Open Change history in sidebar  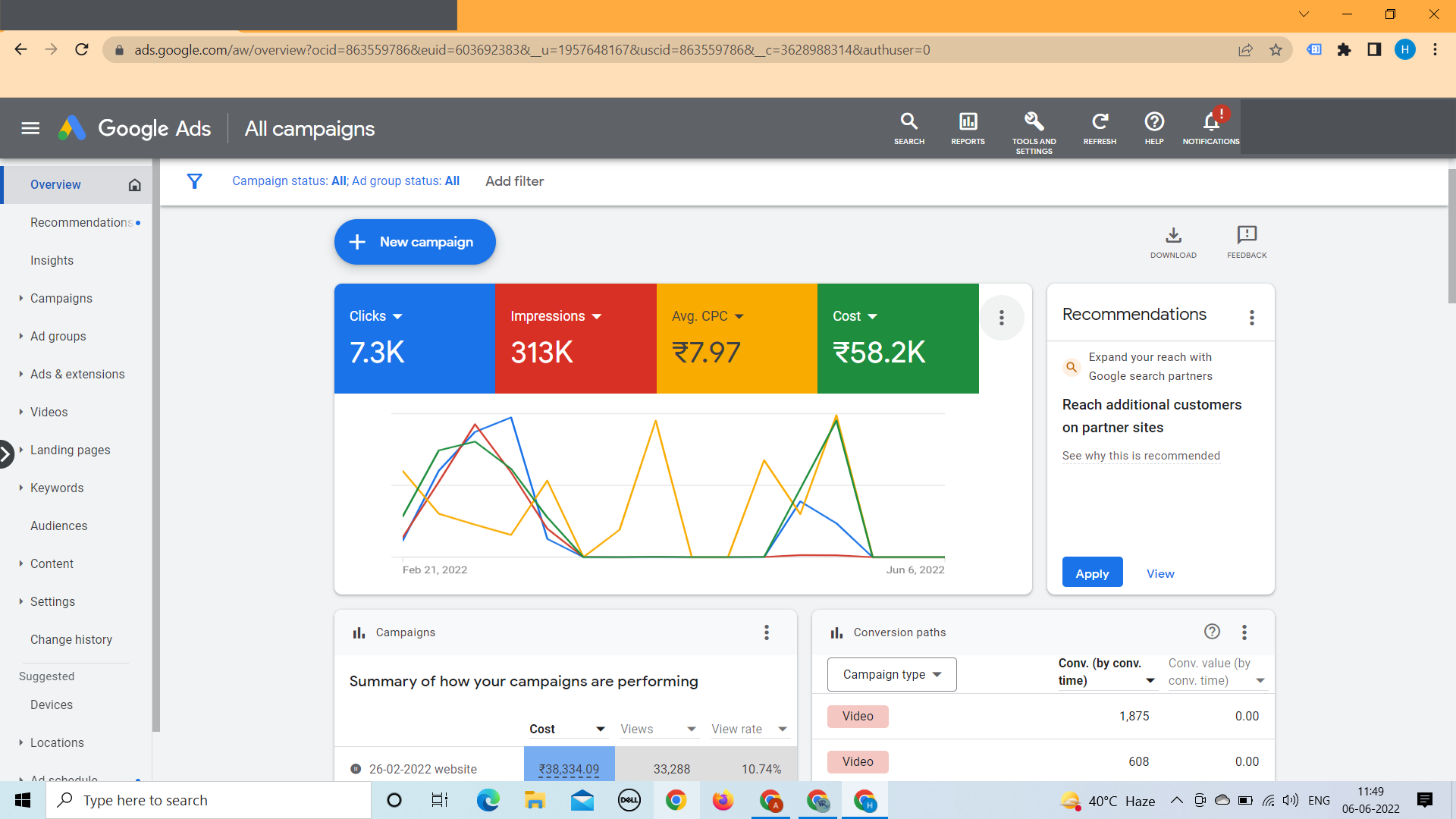[x=71, y=639]
